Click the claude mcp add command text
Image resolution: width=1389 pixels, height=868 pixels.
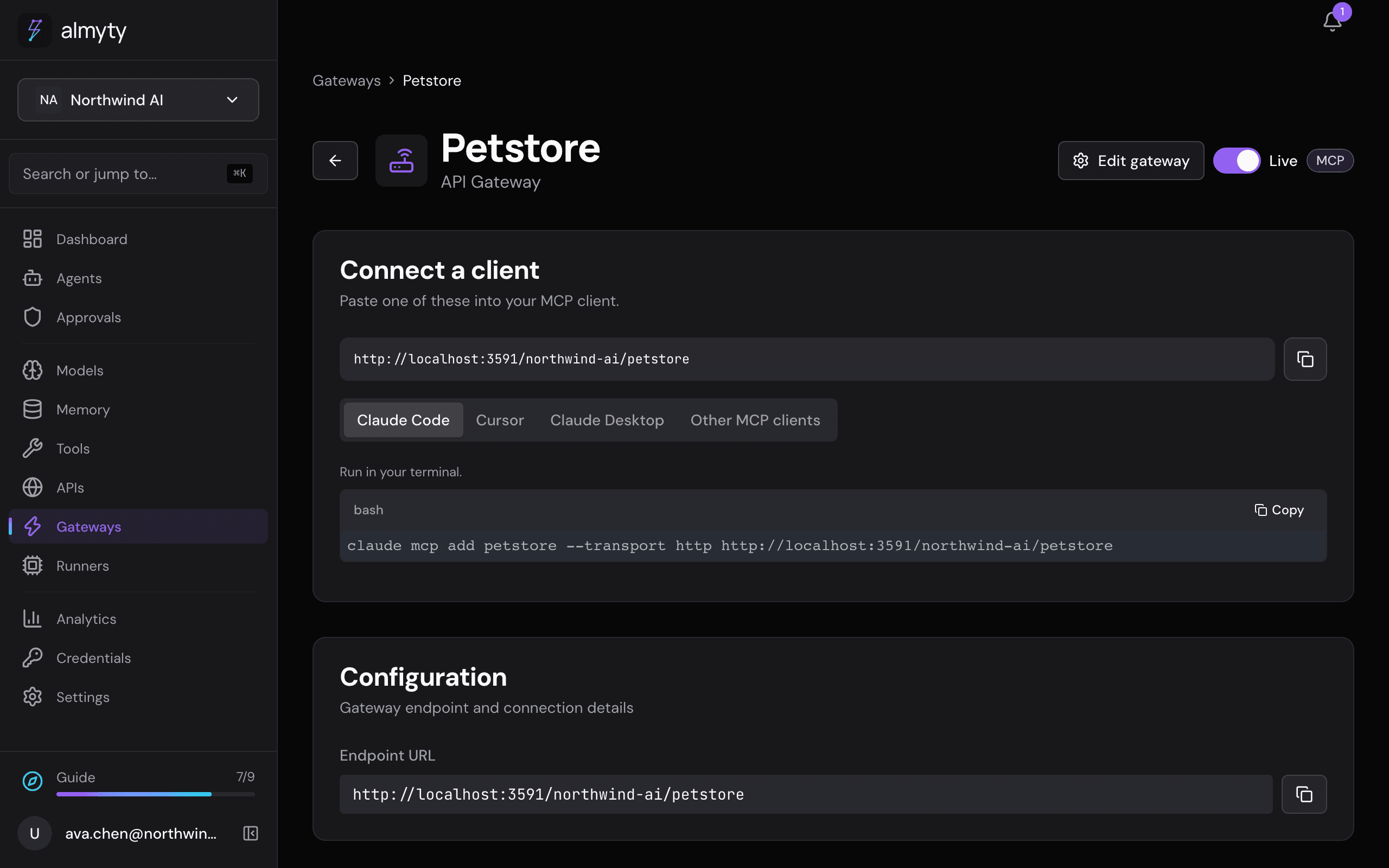click(730, 545)
